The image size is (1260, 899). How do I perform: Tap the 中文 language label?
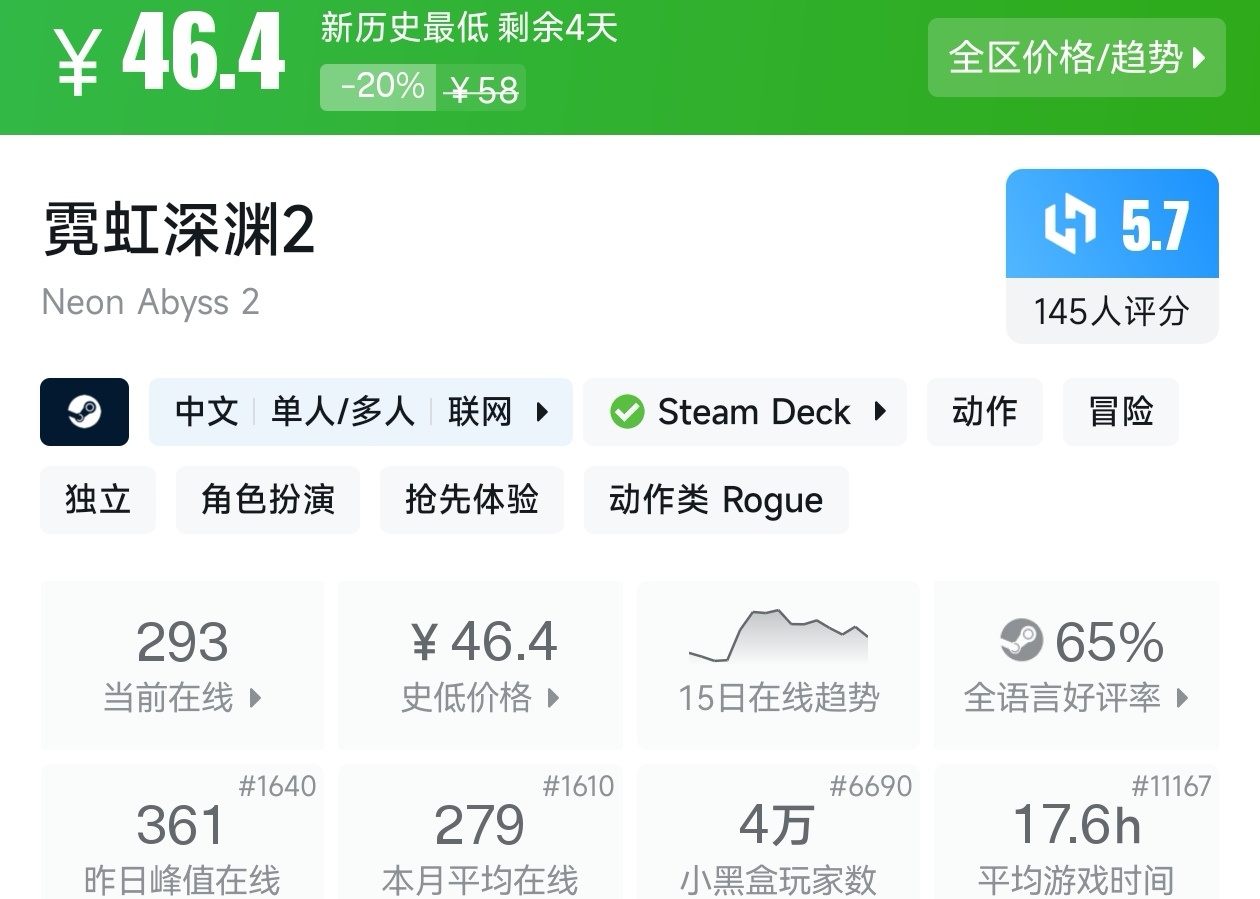tap(206, 412)
